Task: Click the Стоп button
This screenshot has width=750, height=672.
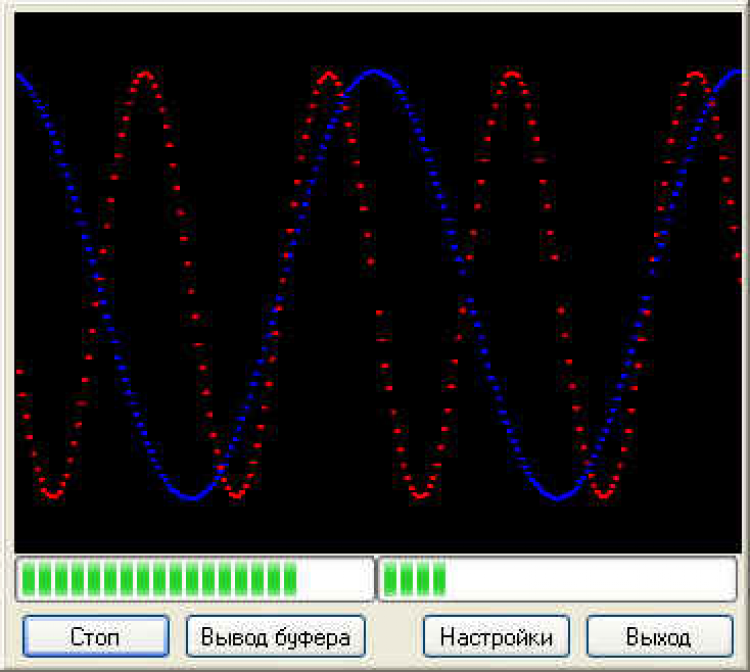Action: click(96, 637)
